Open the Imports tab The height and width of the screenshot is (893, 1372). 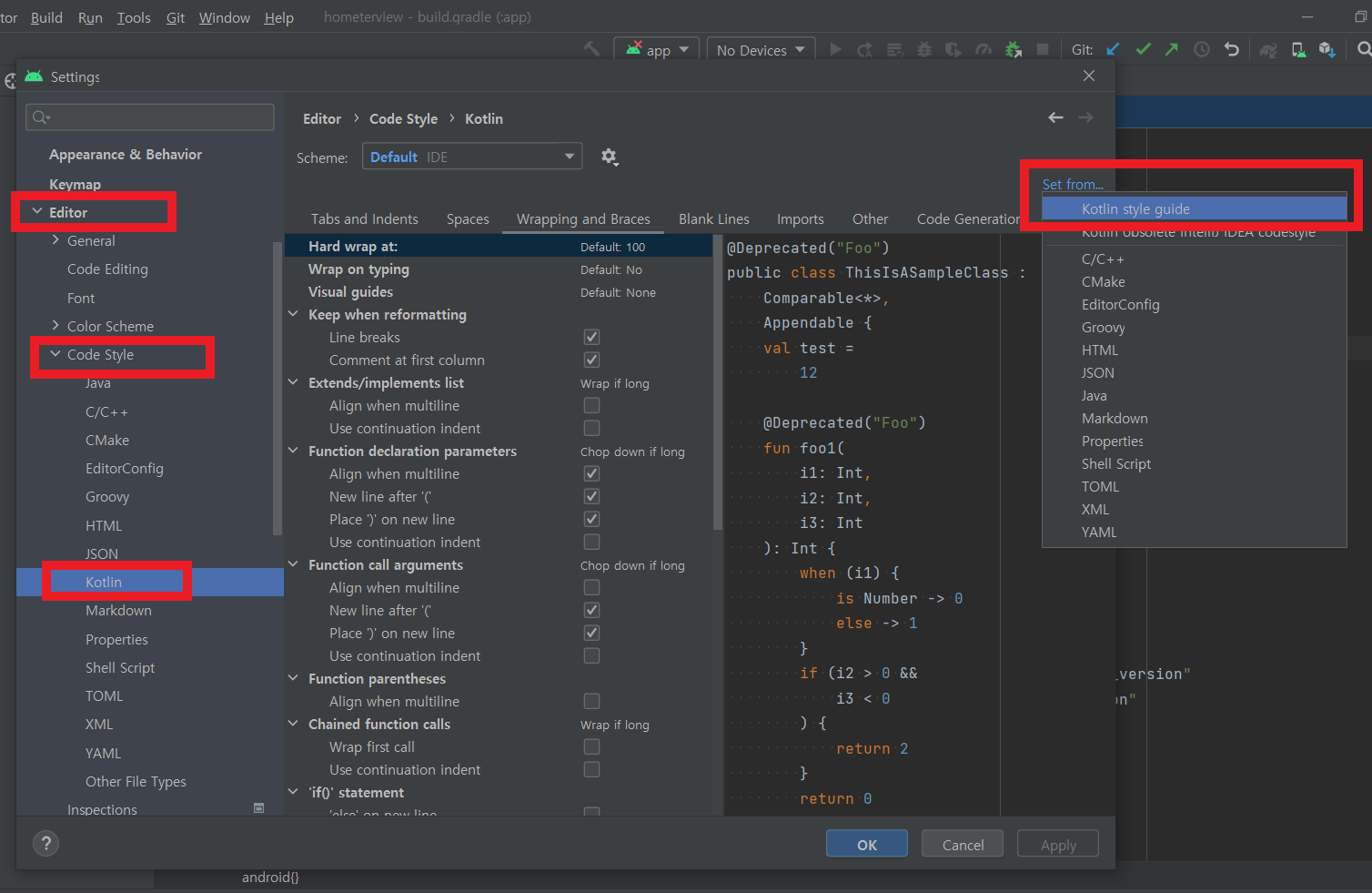click(801, 218)
